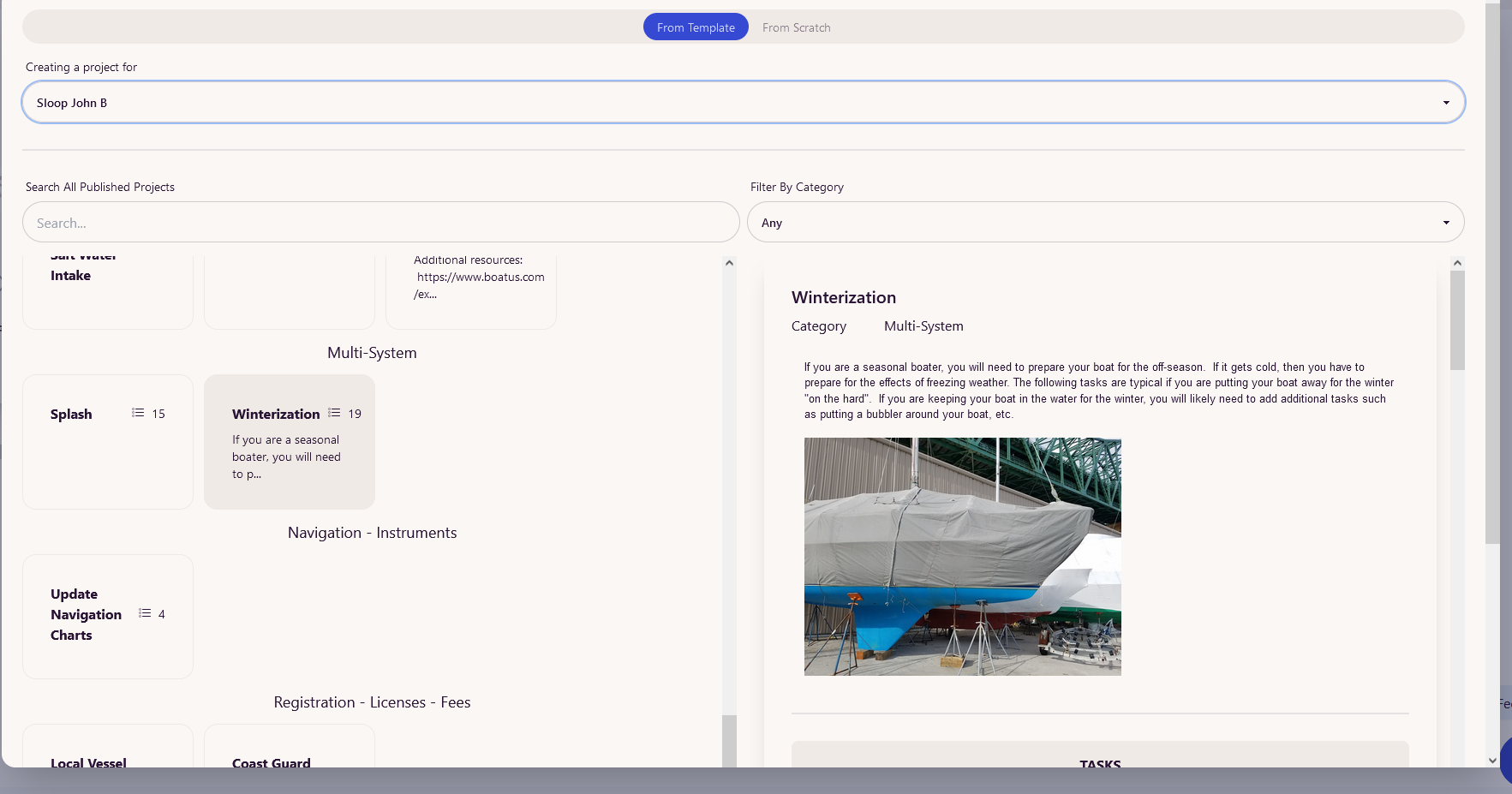Screen dimensions: 1512x794
Task: Click the Winterization description paragraph
Action: pyautogui.click(x=1099, y=391)
